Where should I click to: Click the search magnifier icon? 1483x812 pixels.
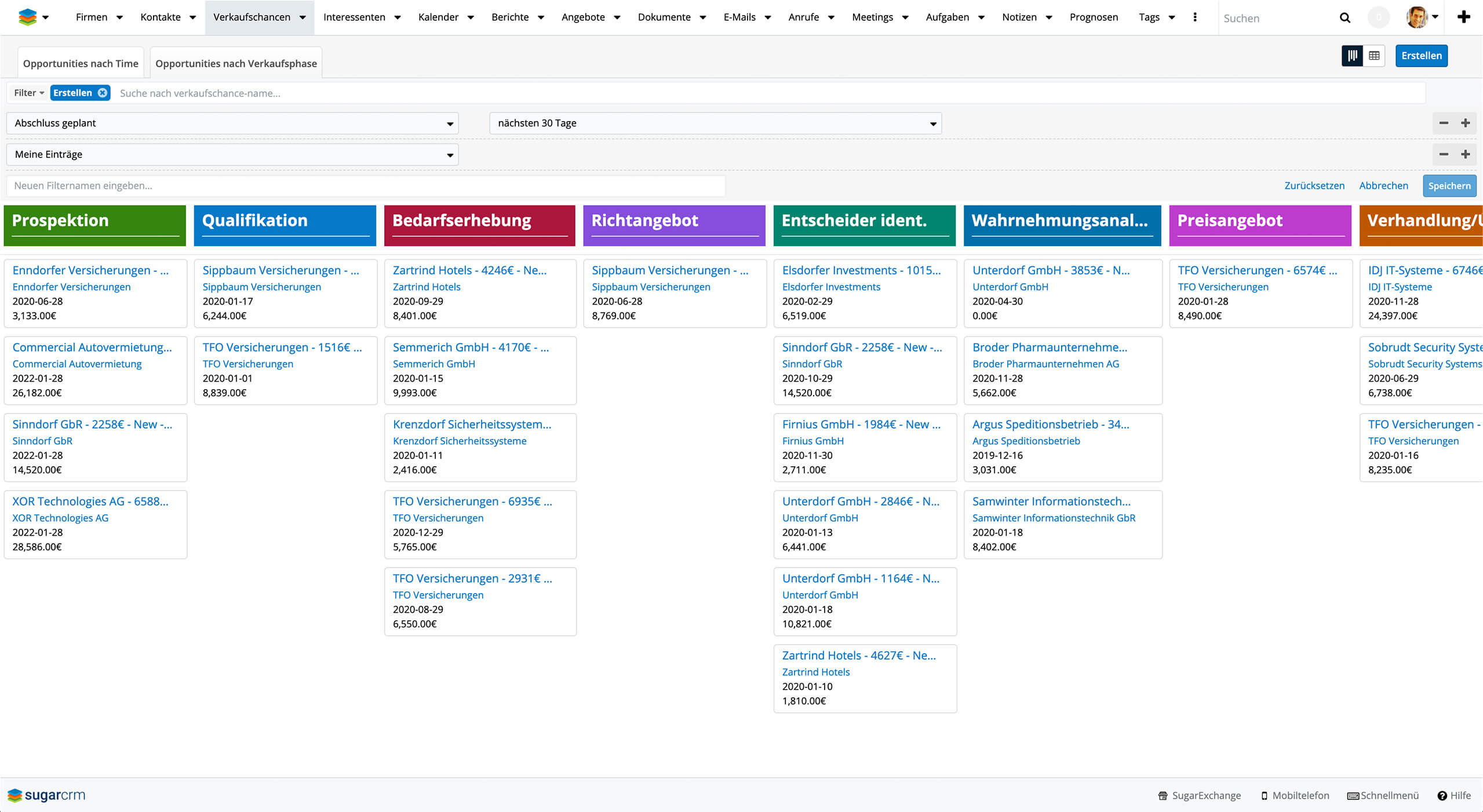pyautogui.click(x=1345, y=18)
